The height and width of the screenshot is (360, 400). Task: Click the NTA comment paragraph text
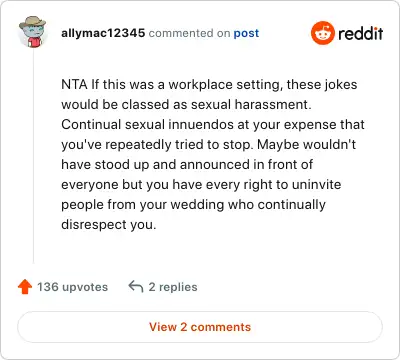pos(213,154)
